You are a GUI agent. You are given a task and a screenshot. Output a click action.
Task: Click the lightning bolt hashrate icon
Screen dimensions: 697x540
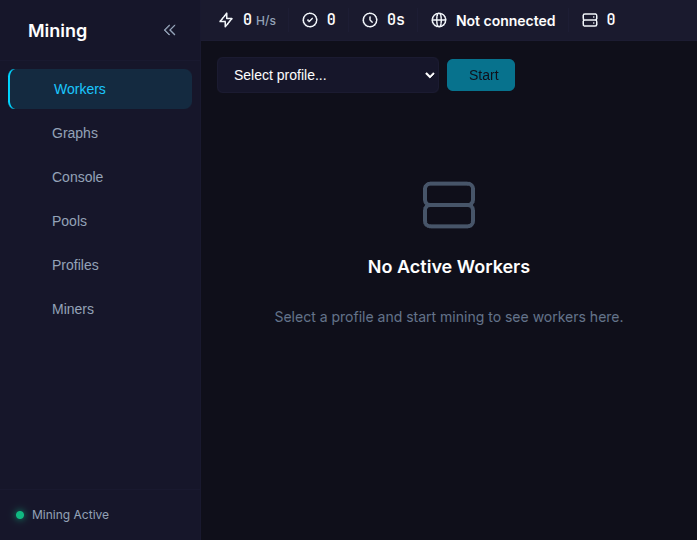pyautogui.click(x=226, y=20)
